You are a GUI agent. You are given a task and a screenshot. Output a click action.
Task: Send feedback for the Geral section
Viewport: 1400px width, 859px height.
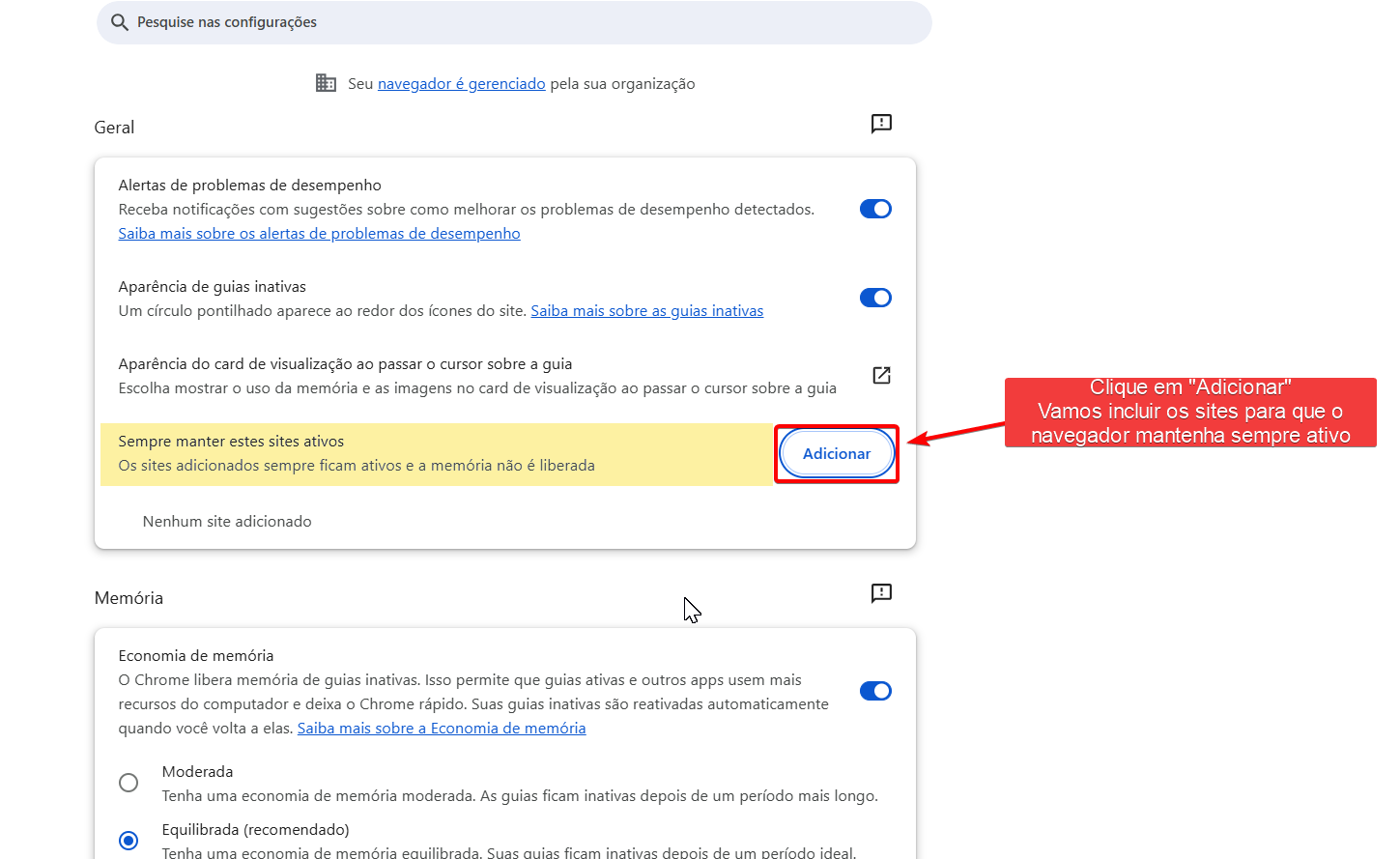pyautogui.click(x=881, y=124)
